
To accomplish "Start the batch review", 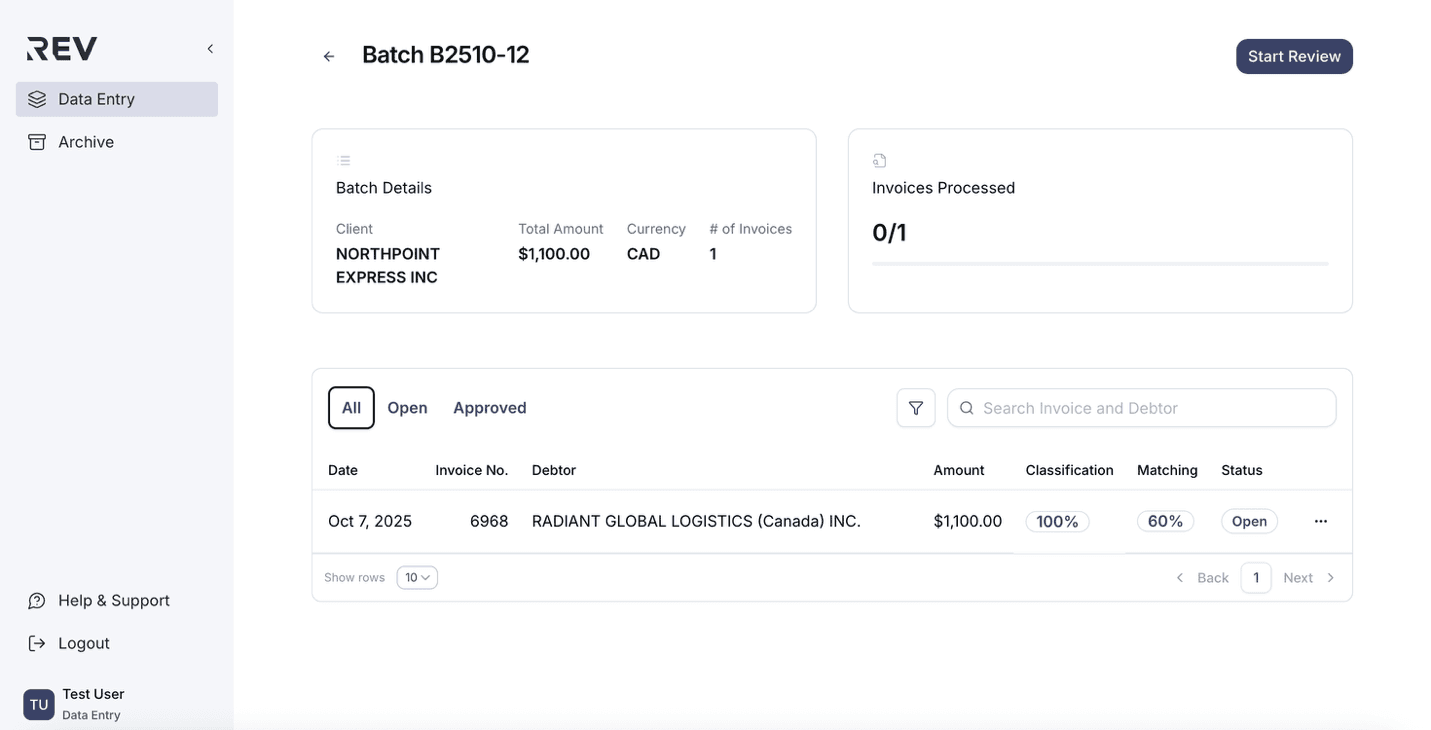I will pos(1293,57).
